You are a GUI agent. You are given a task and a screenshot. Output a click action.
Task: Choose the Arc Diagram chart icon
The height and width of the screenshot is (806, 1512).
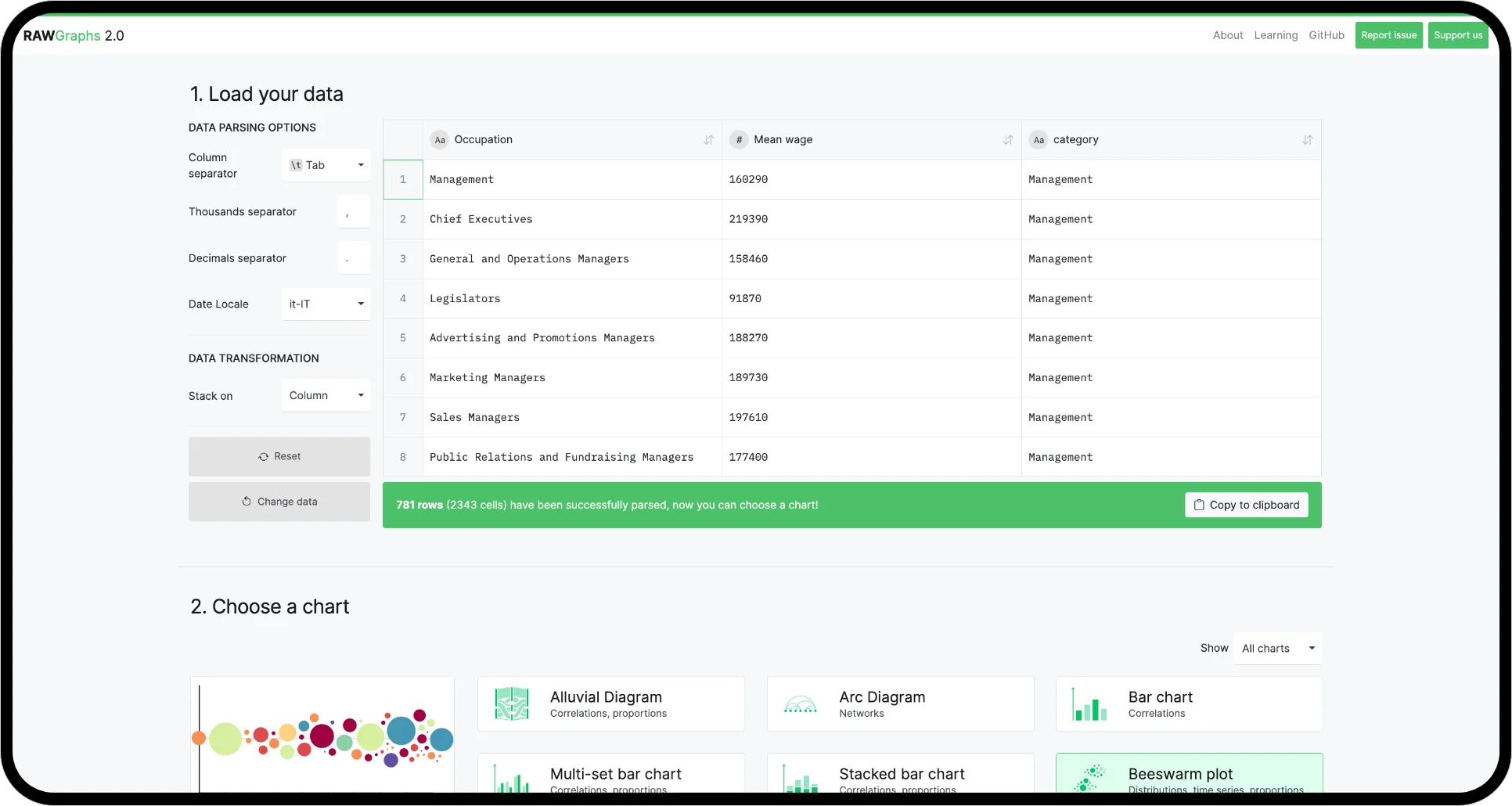(801, 703)
